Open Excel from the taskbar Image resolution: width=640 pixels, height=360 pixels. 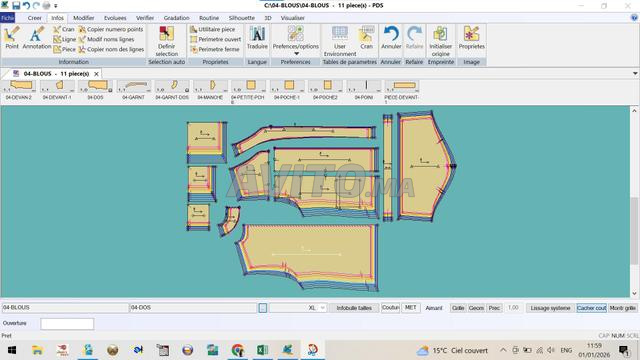(262, 350)
